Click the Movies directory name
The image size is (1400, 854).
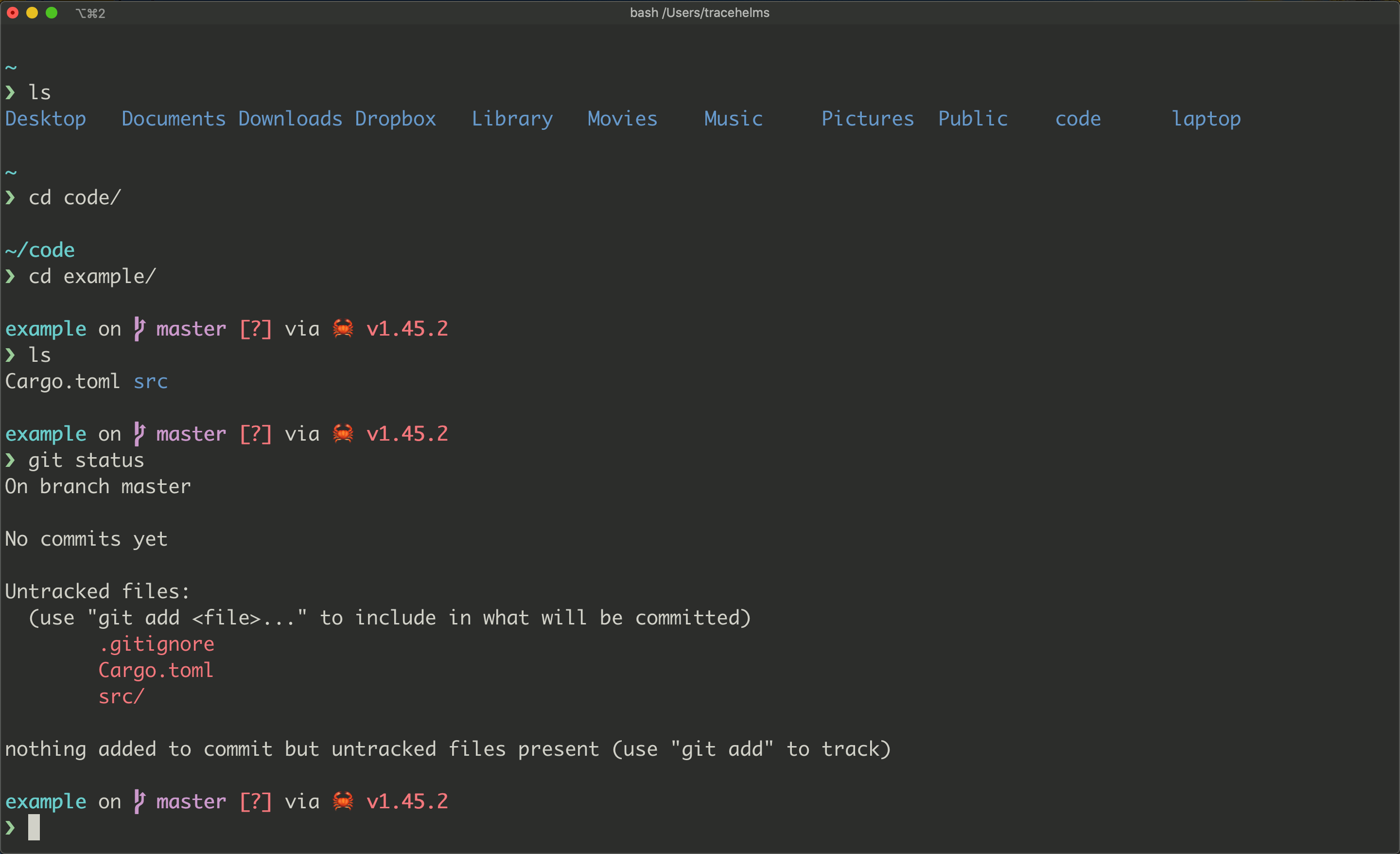(622, 118)
